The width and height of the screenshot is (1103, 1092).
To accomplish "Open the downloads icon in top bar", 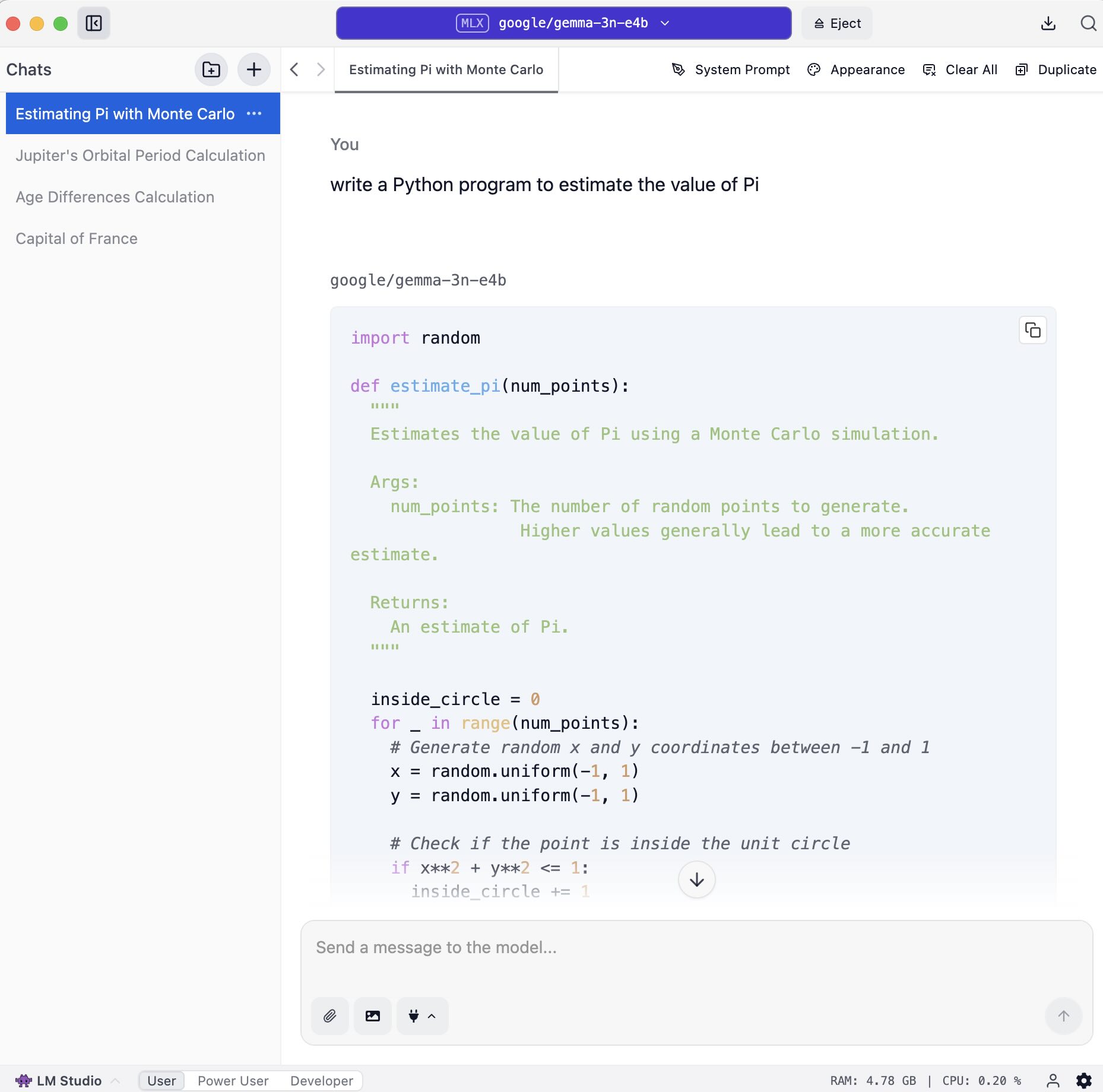I will (x=1048, y=23).
